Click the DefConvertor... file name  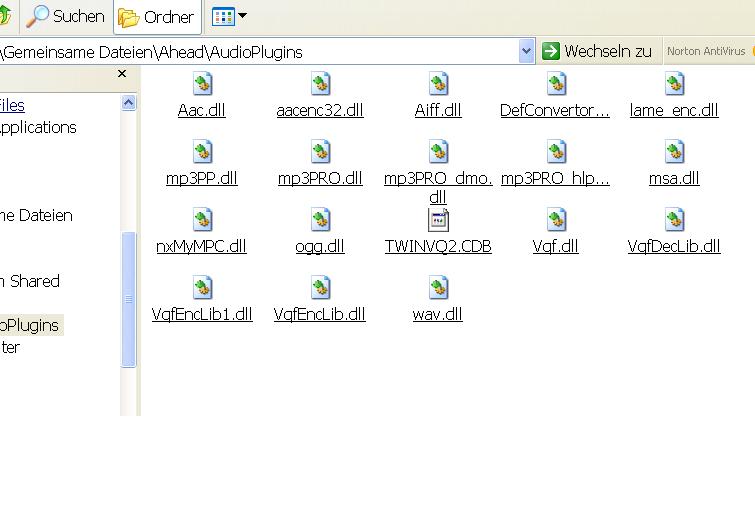coord(555,111)
